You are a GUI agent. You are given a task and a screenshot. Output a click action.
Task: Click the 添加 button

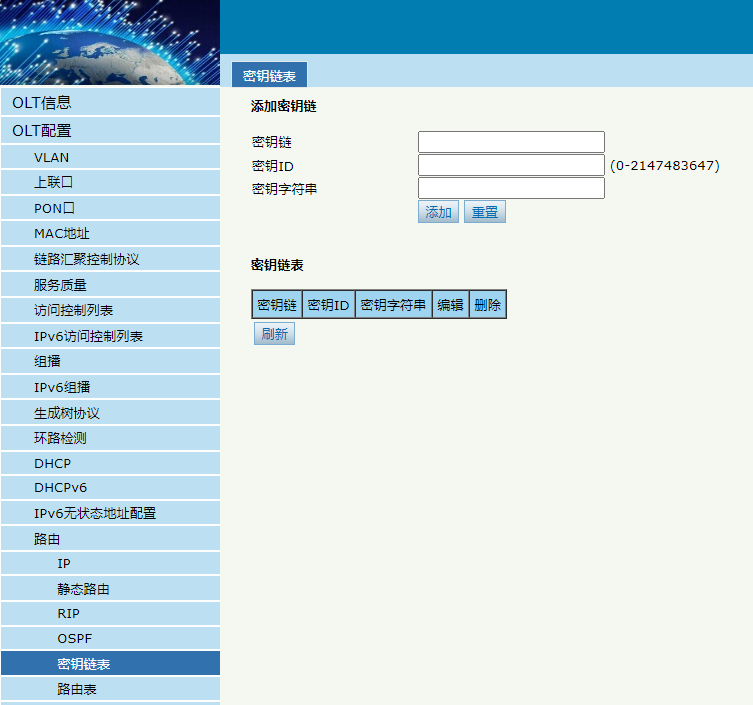point(438,212)
